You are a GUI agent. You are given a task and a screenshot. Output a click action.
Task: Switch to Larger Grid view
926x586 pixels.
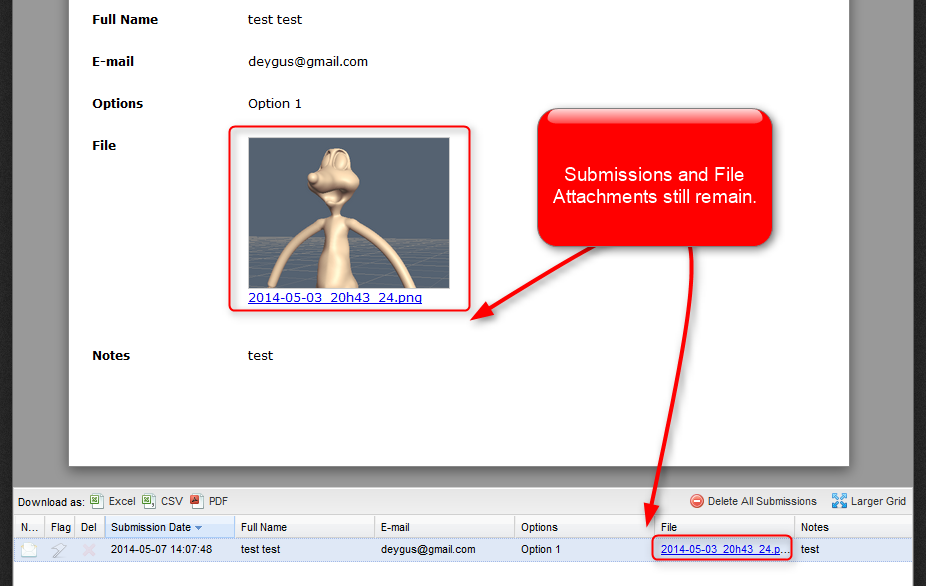tap(869, 501)
